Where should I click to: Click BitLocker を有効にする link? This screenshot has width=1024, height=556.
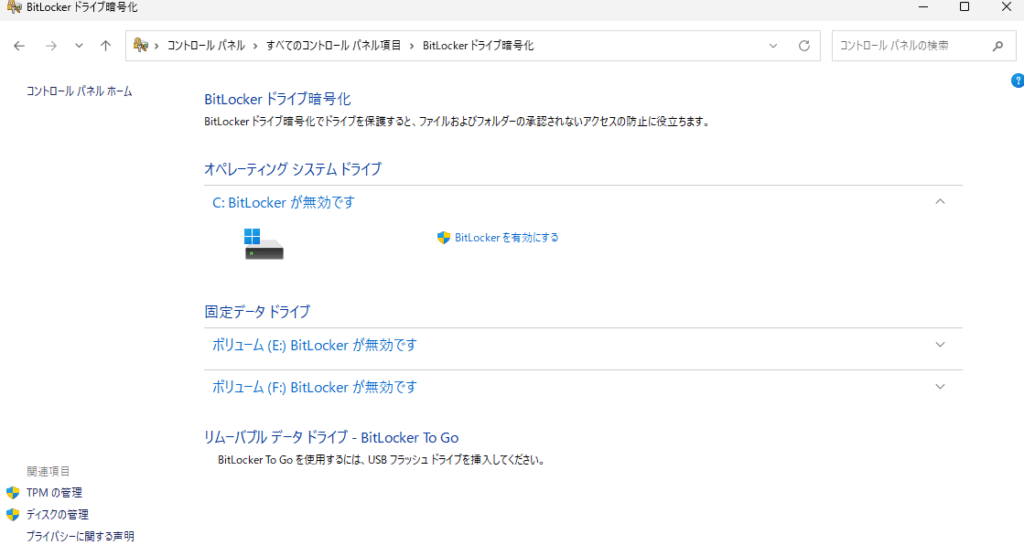pos(507,238)
